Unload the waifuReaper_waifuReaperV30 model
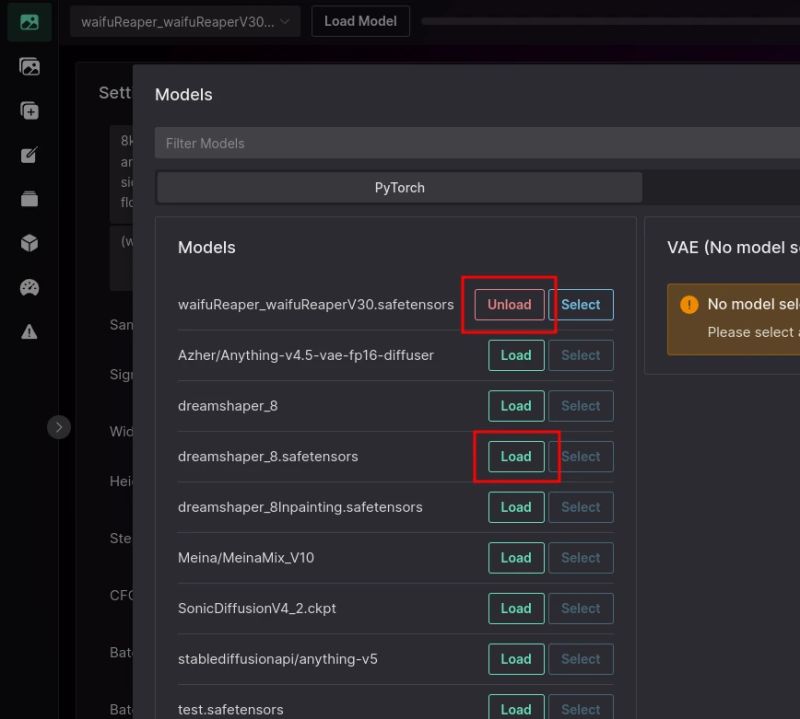The image size is (800, 719). tap(508, 305)
